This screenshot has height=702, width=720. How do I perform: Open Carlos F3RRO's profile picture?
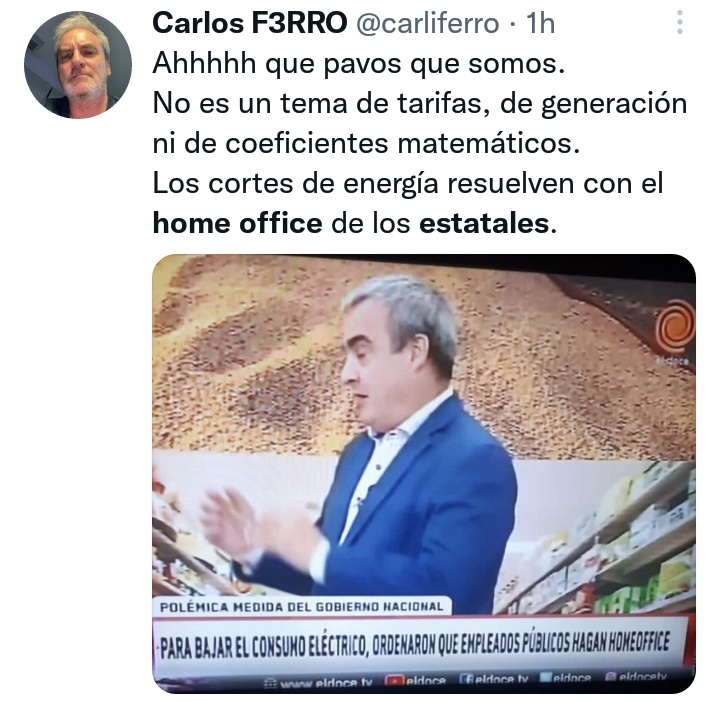tap(78, 65)
